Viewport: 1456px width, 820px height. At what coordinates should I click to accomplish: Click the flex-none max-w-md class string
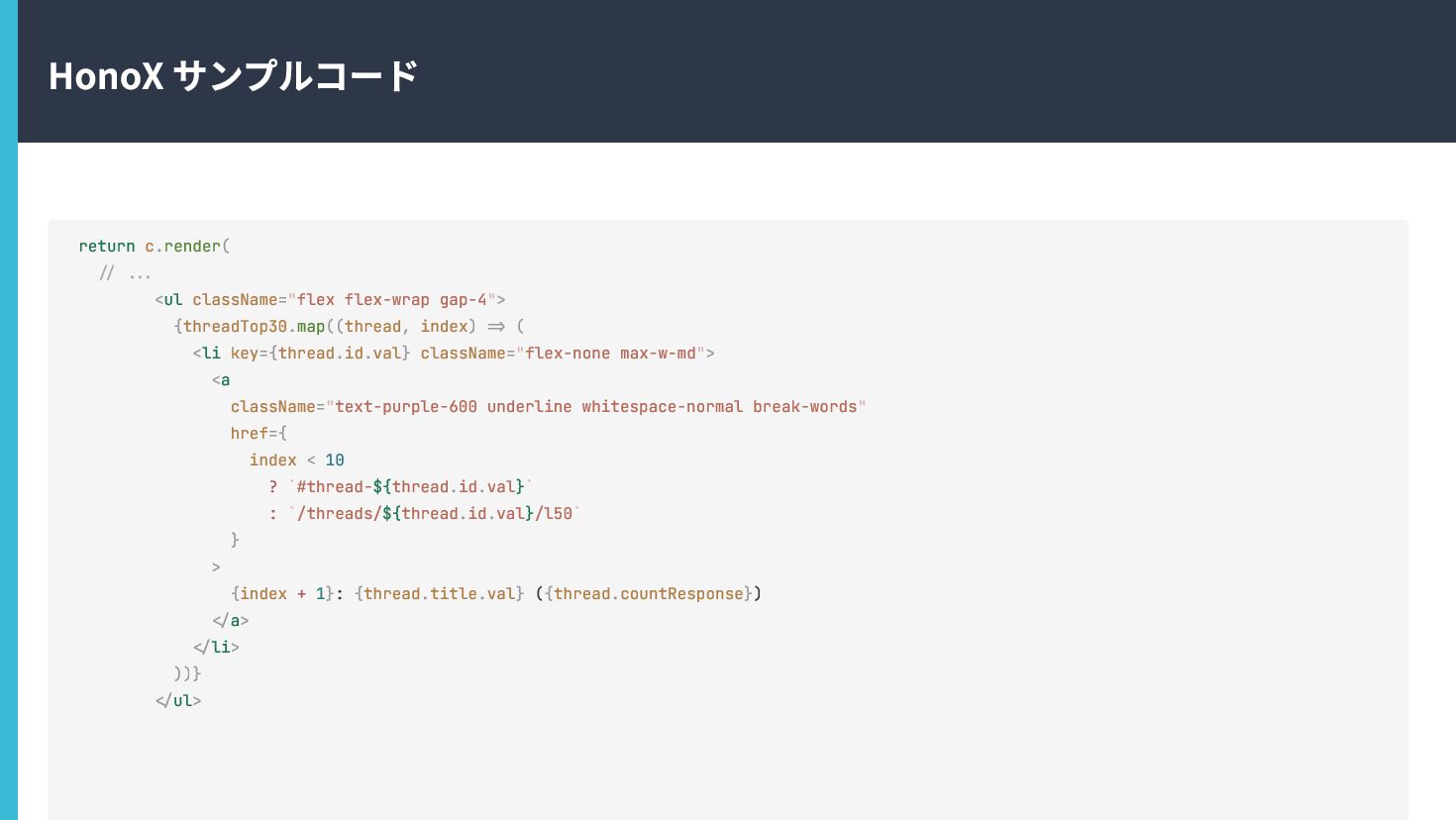pyautogui.click(x=611, y=354)
